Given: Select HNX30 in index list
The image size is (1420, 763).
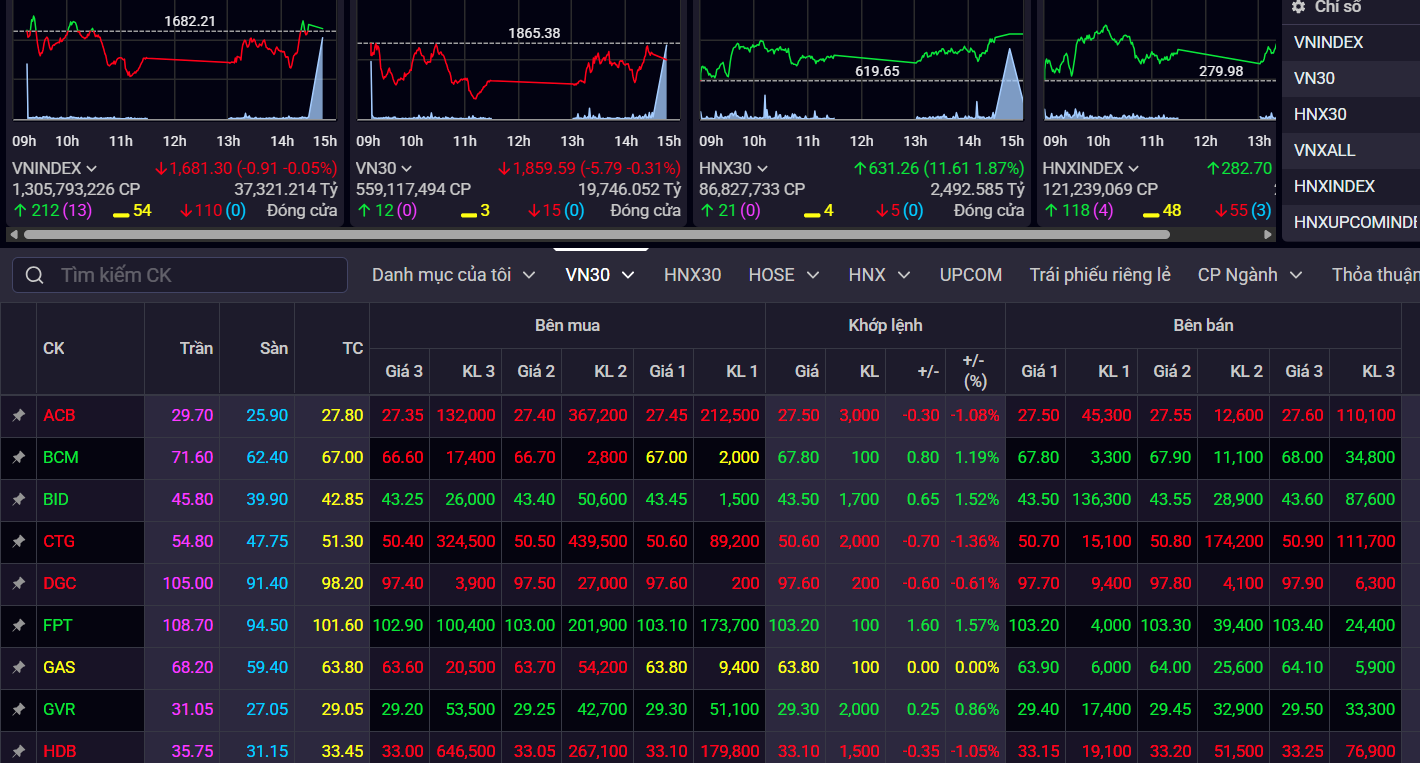Looking at the screenshot, I should [x=1351, y=114].
